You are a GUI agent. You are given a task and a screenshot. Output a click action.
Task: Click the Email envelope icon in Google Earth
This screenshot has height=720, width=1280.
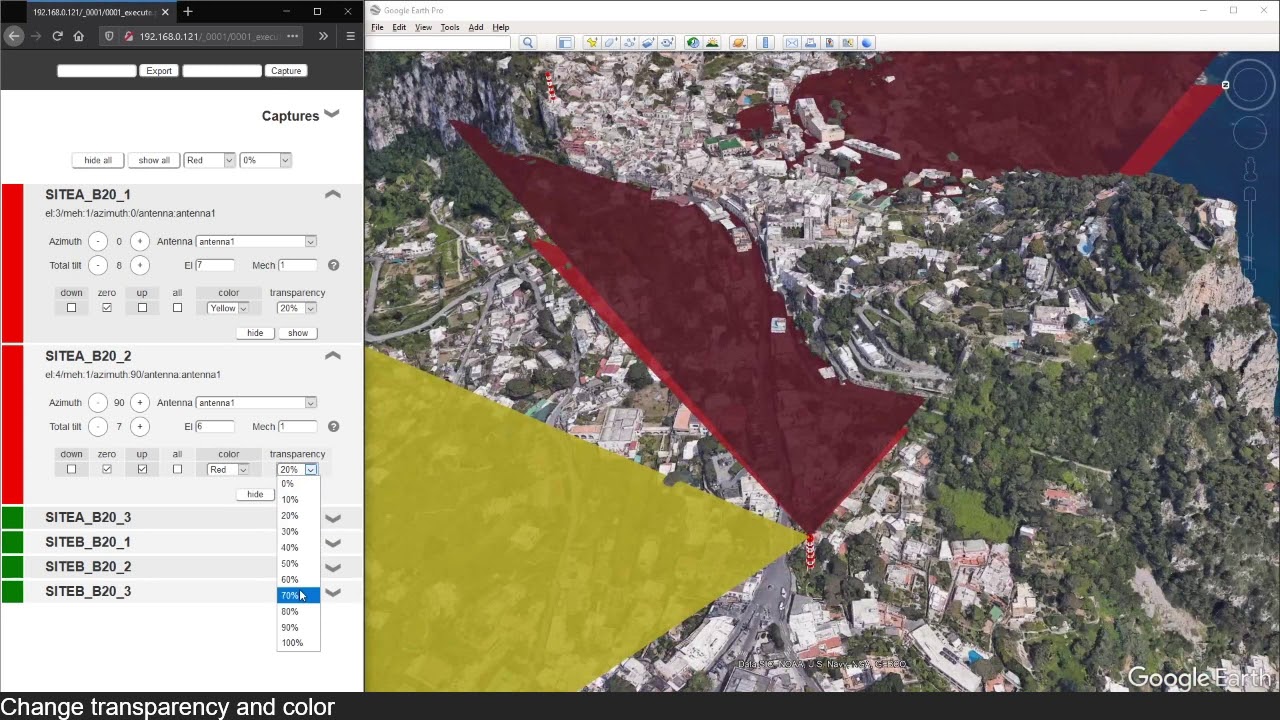792,42
